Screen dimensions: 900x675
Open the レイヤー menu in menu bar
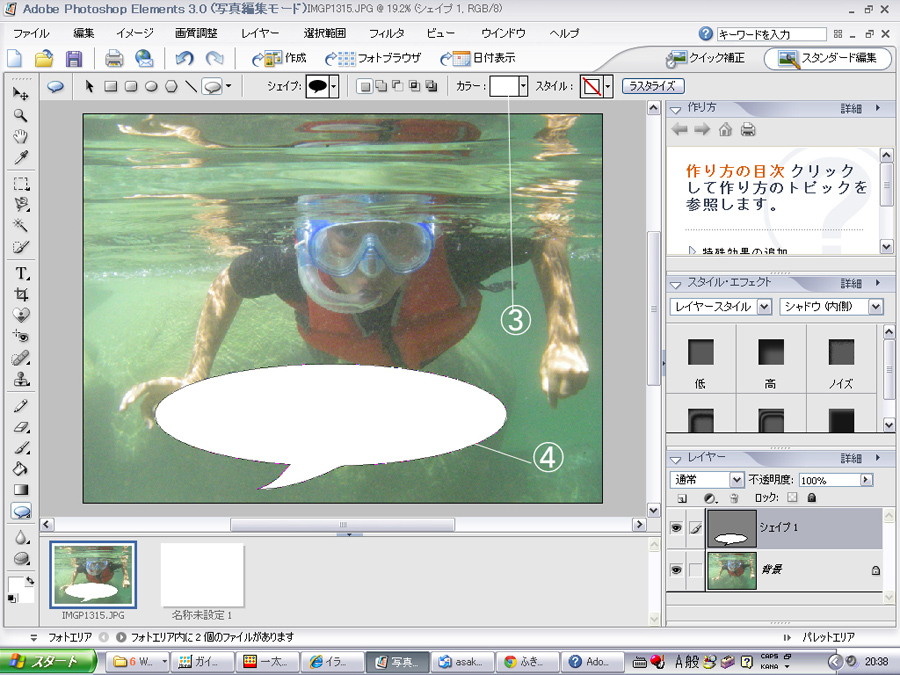pyautogui.click(x=259, y=33)
